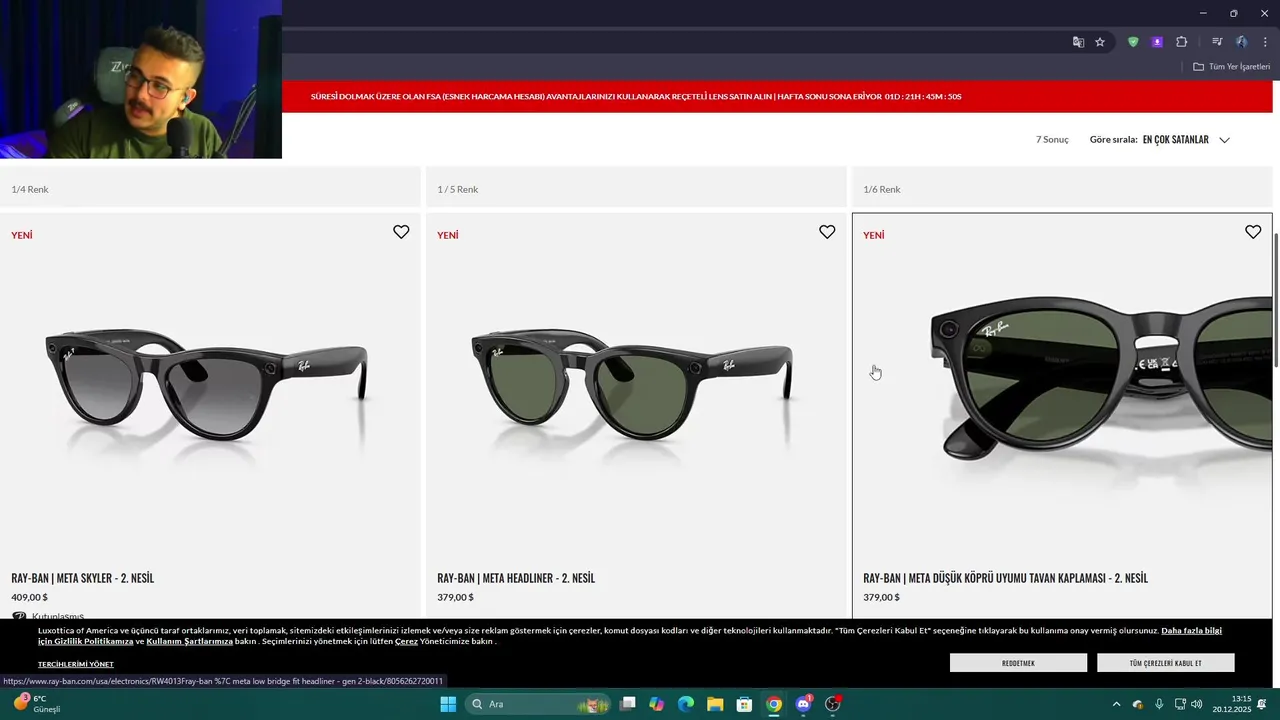The height and width of the screenshot is (720, 1280).
Task: Select the EN ÇOK SATANLAR sort option
Action: 1175,140
